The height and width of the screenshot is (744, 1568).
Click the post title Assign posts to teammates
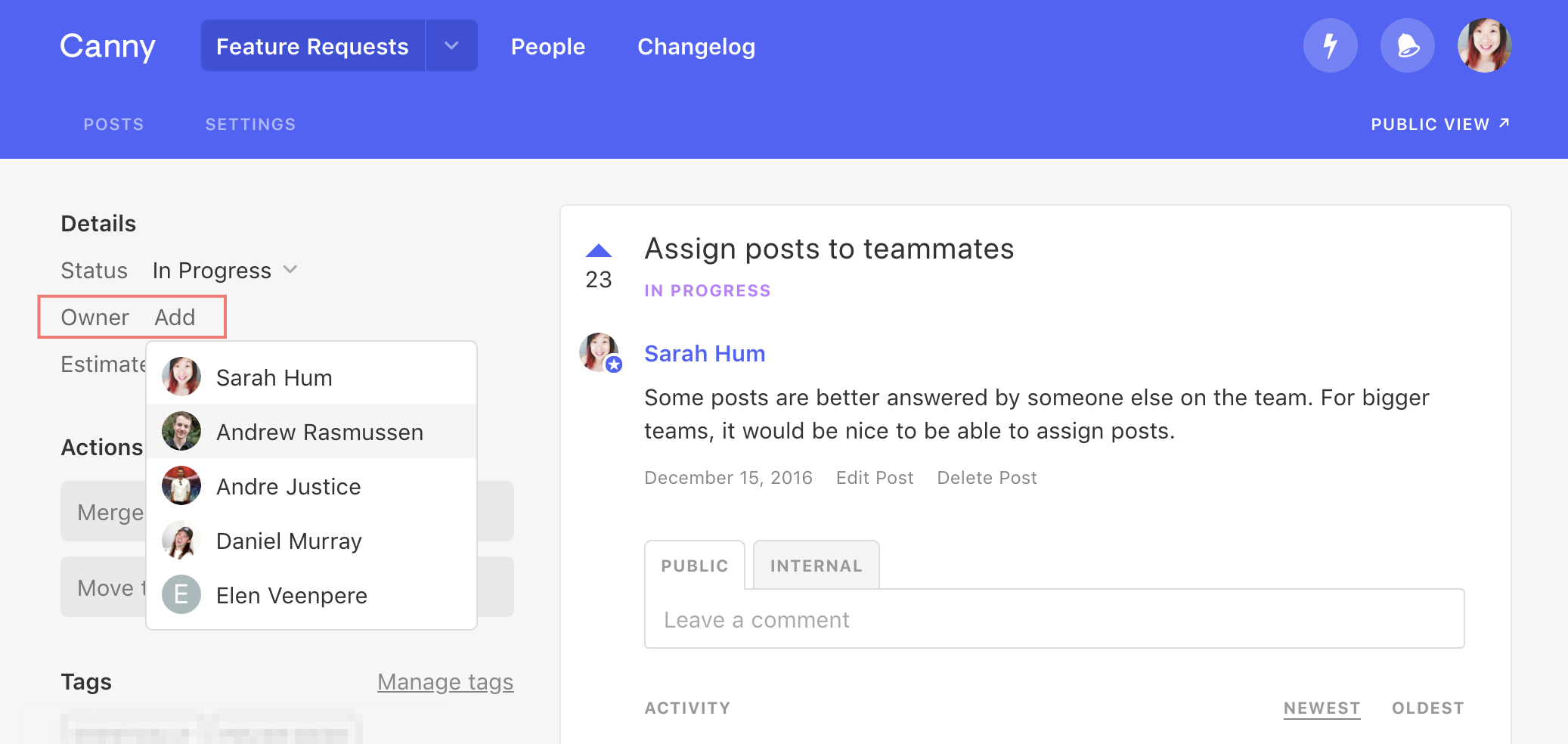829,249
